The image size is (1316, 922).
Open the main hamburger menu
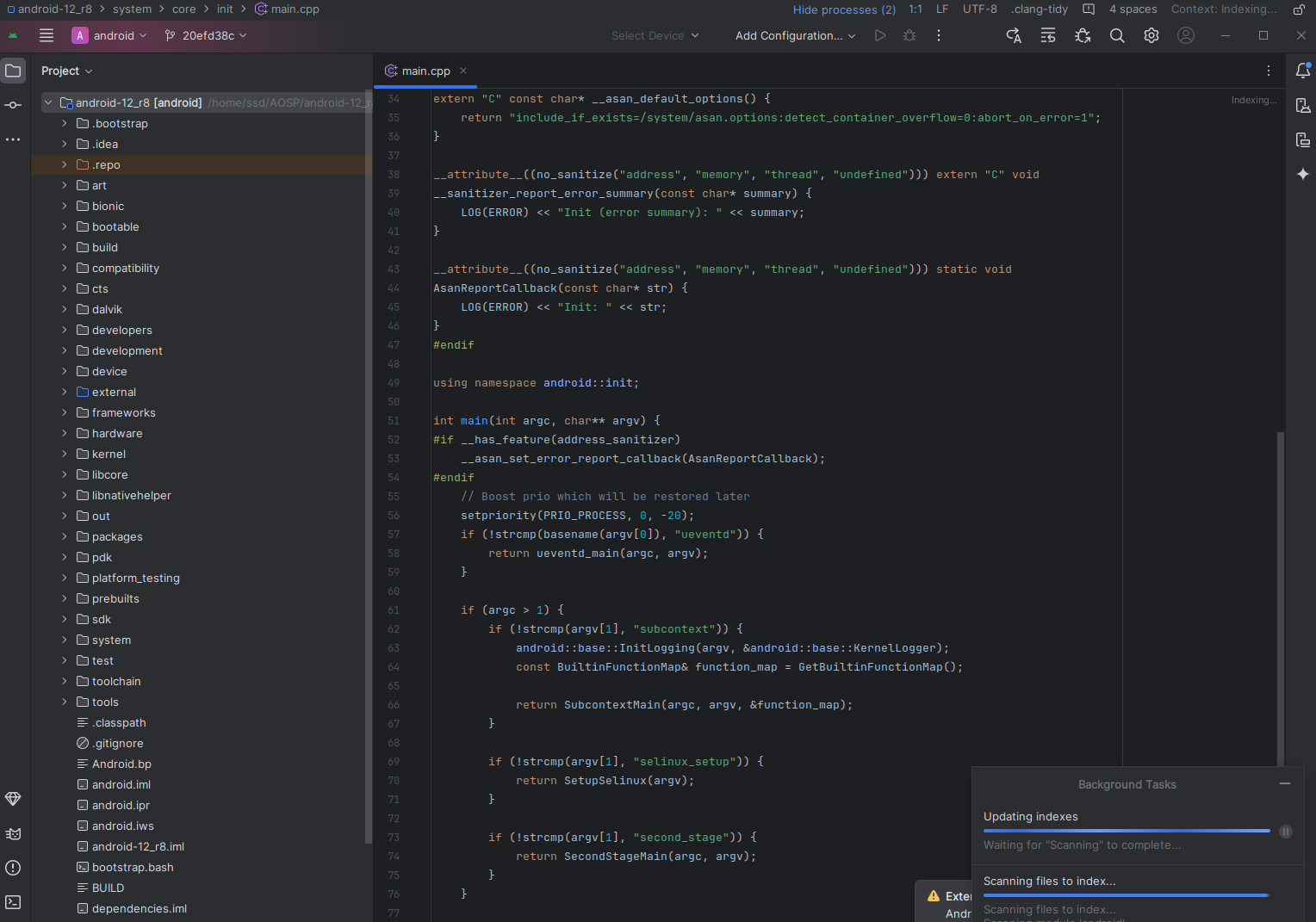click(47, 35)
